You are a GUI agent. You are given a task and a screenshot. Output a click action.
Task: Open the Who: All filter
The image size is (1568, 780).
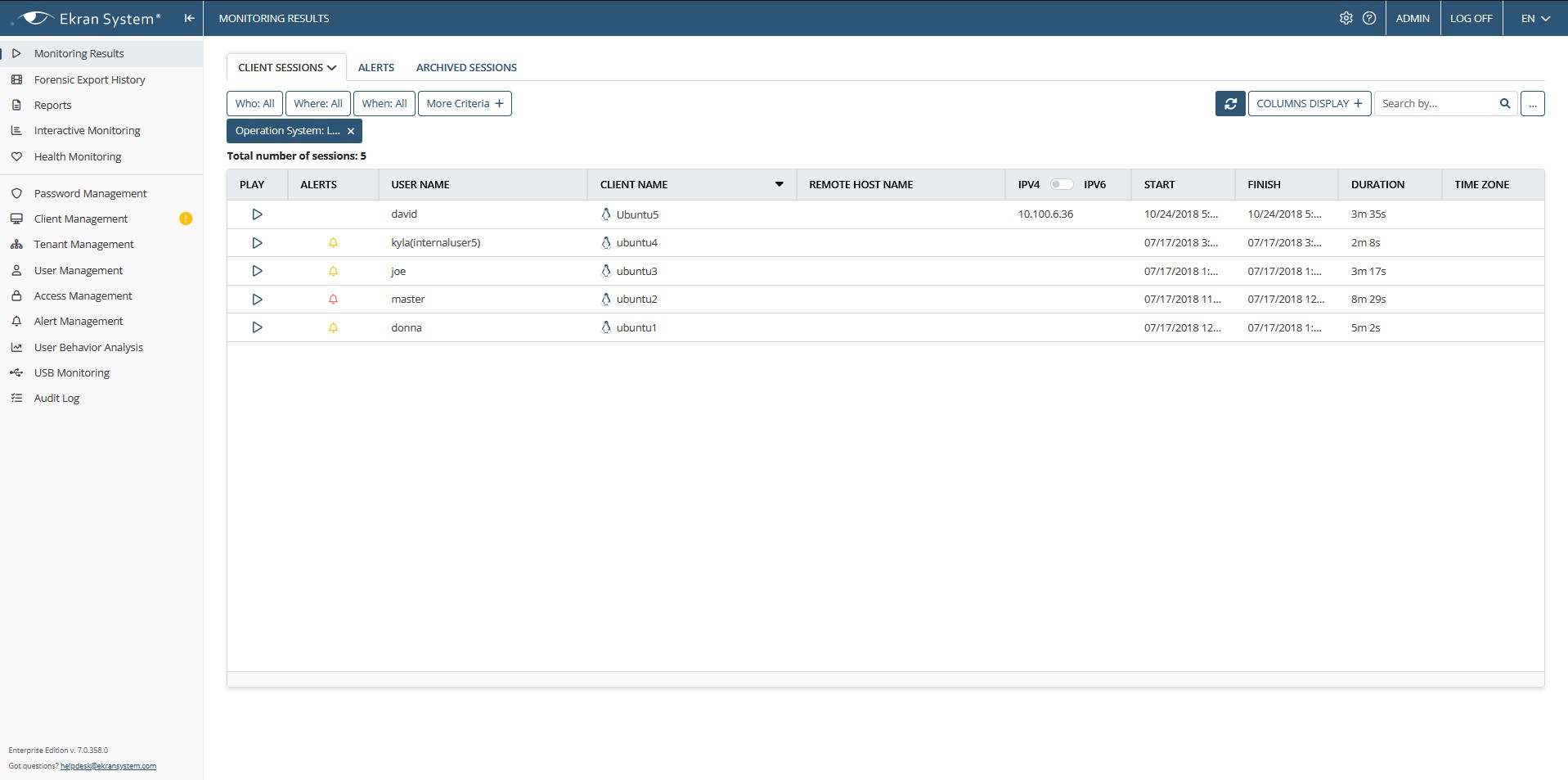(x=254, y=104)
